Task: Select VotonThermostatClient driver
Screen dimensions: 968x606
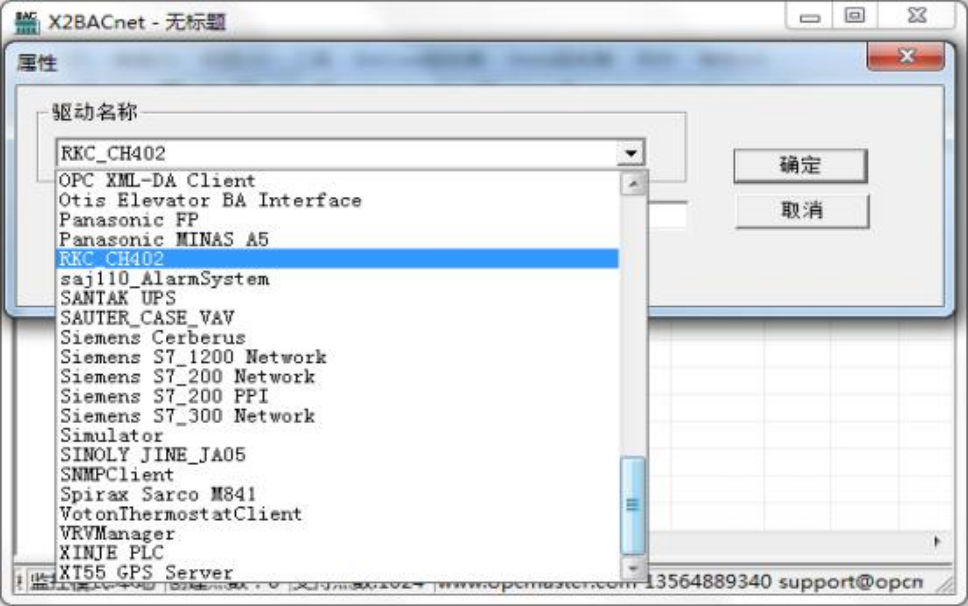Action: coord(338,514)
